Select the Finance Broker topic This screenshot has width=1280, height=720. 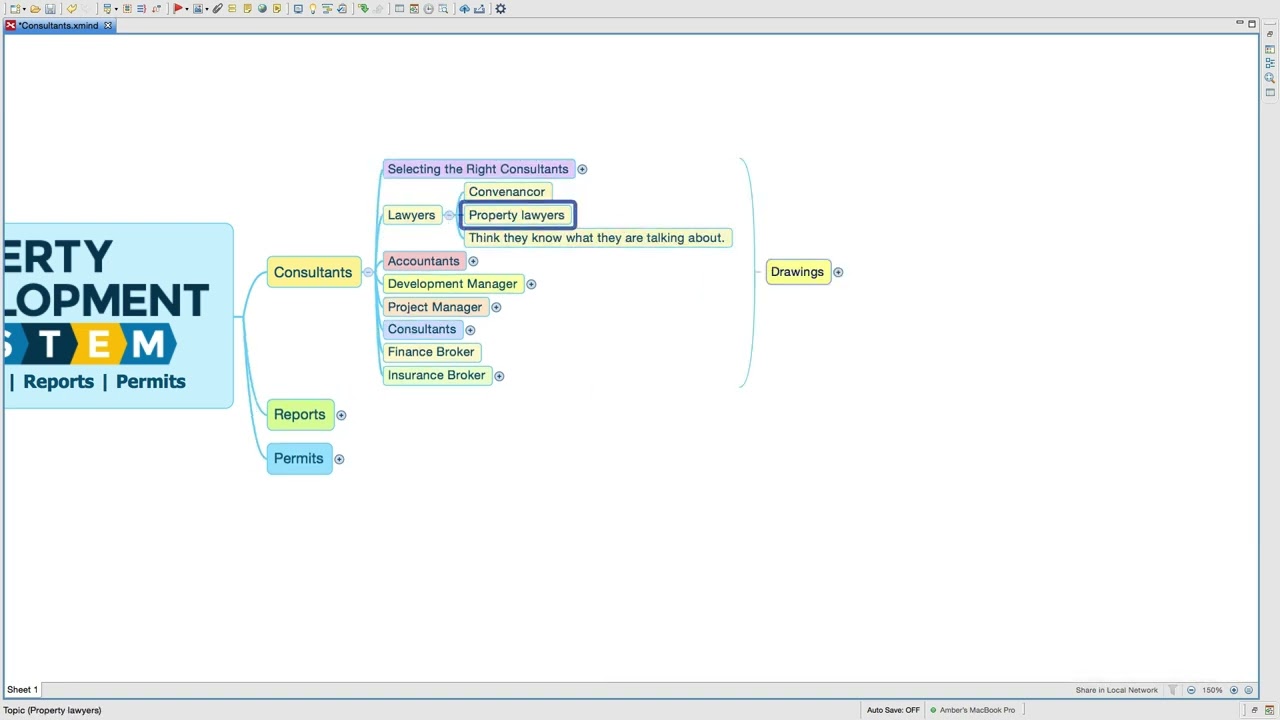pos(431,352)
